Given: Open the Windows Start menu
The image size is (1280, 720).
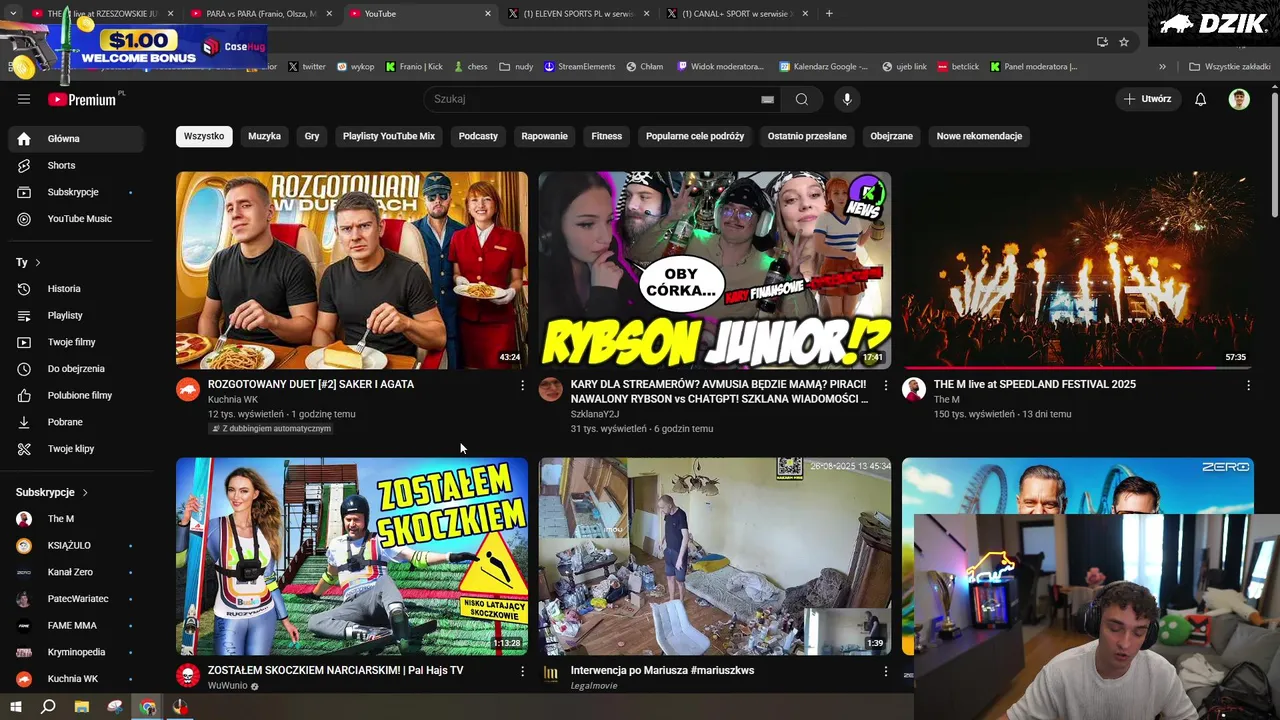Looking at the screenshot, I should coord(15,707).
